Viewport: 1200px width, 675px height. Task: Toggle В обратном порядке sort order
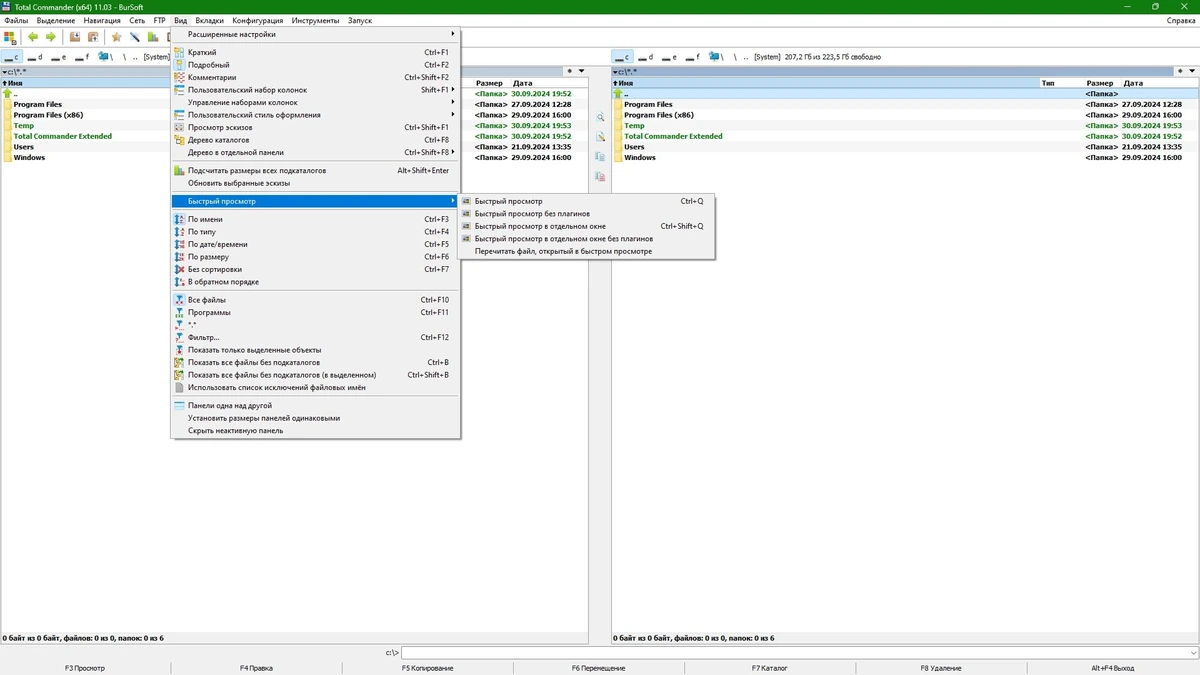click(315, 282)
